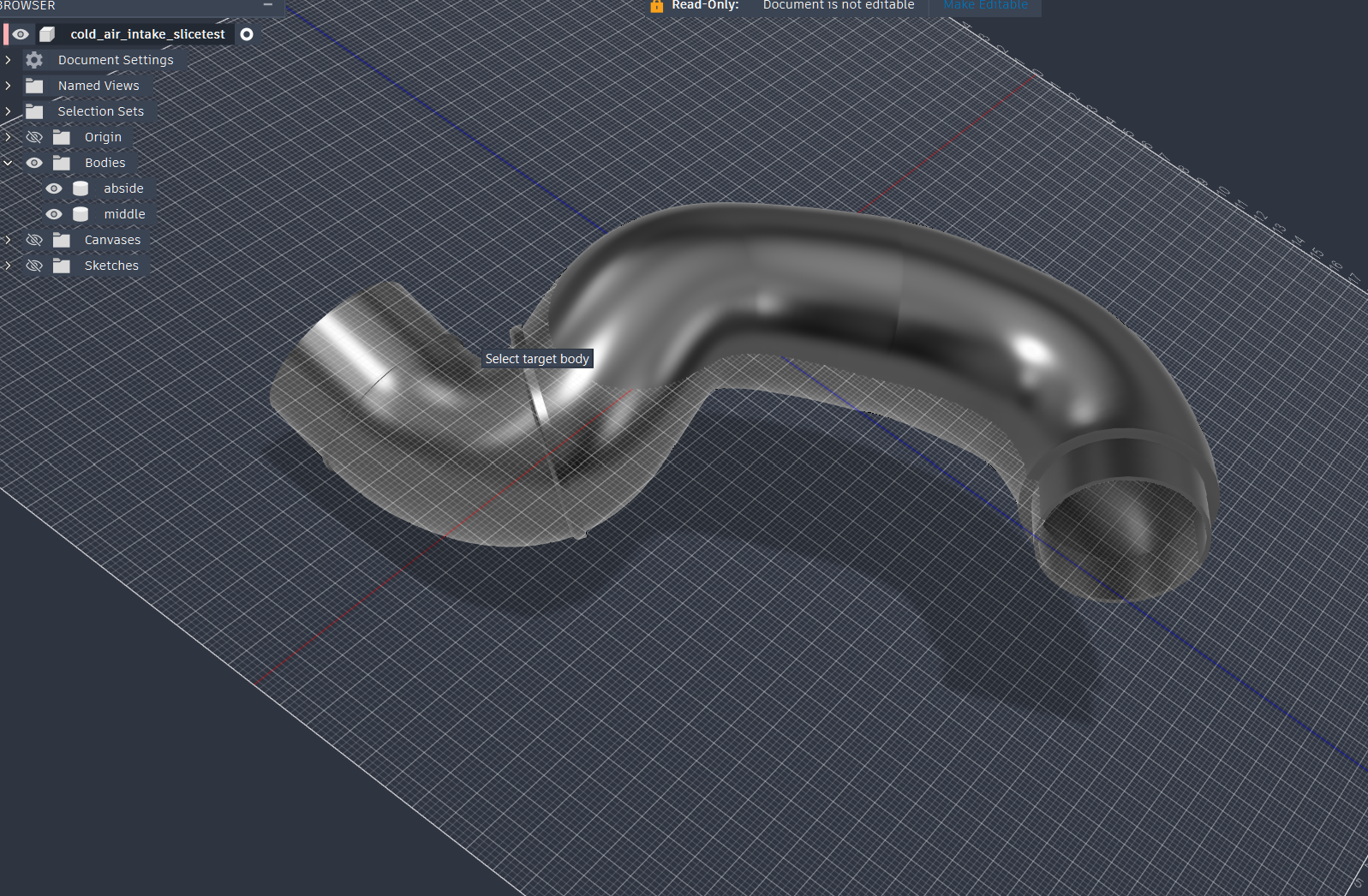Image resolution: width=1368 pixels, height=896 pixels.
Task: Hide the abside body
Action: [54, 188]
